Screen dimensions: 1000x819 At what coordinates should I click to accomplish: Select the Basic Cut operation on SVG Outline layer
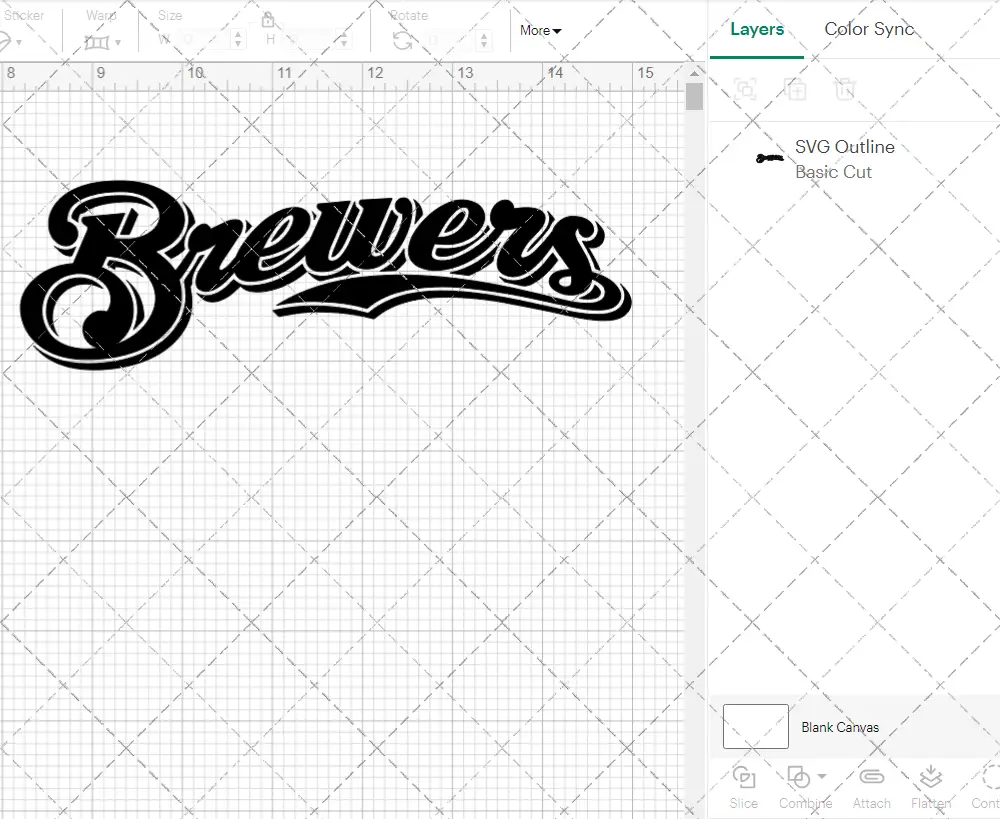click(834, 172)
